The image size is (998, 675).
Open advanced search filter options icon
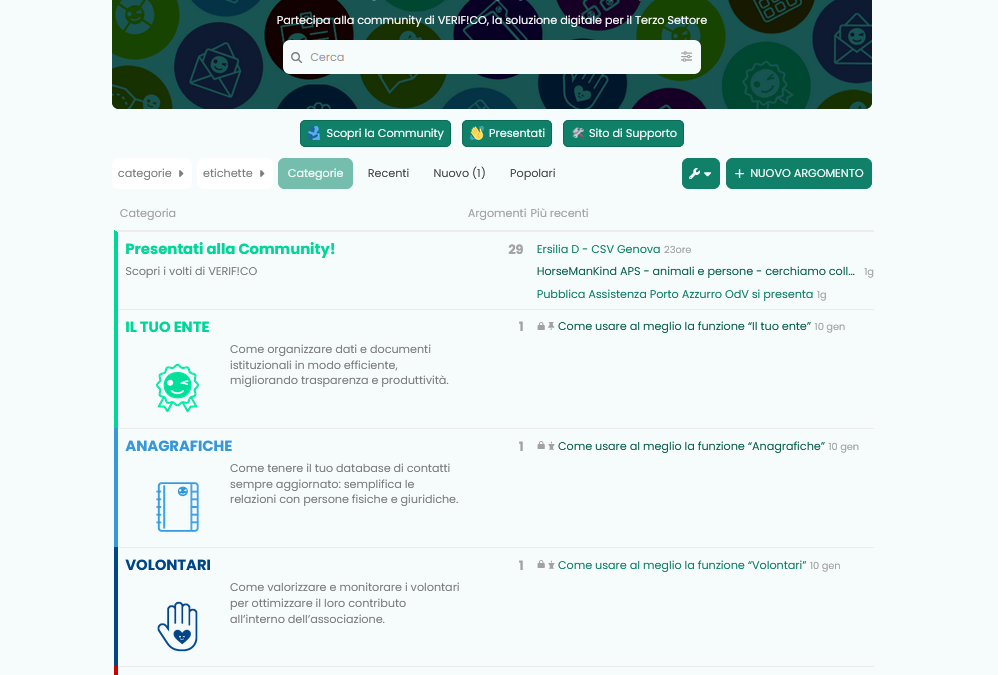(x=686, y=57)
